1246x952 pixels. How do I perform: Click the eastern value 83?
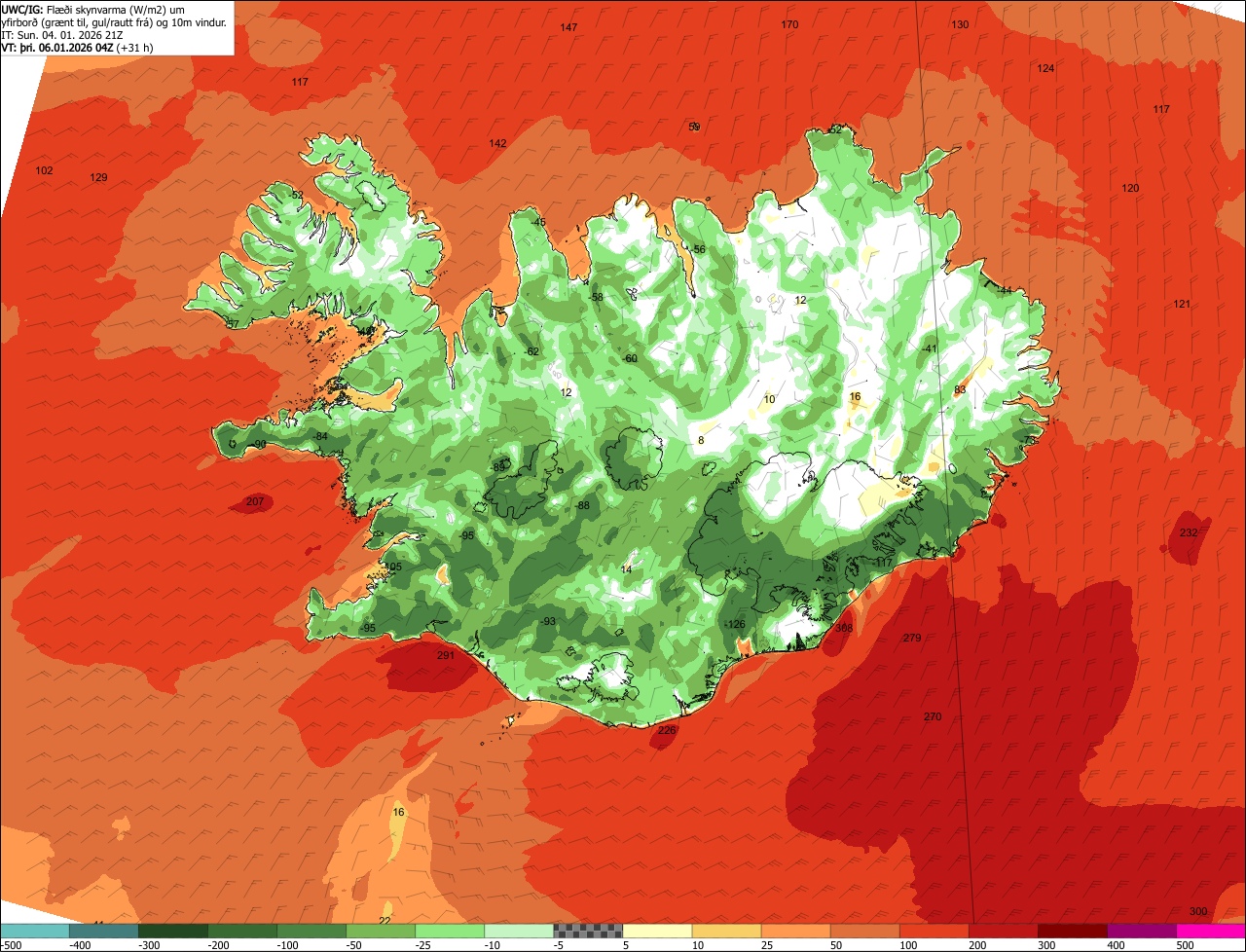pos(960,389)
